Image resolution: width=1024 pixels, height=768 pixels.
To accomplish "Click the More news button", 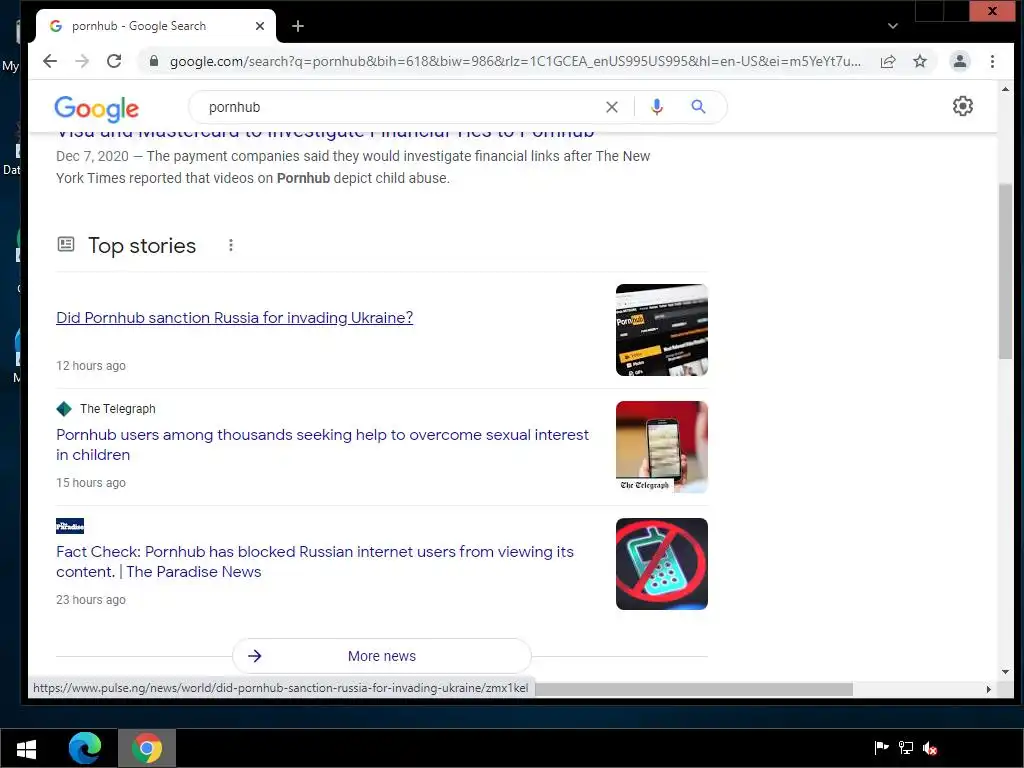I will [x=382, y=656].
